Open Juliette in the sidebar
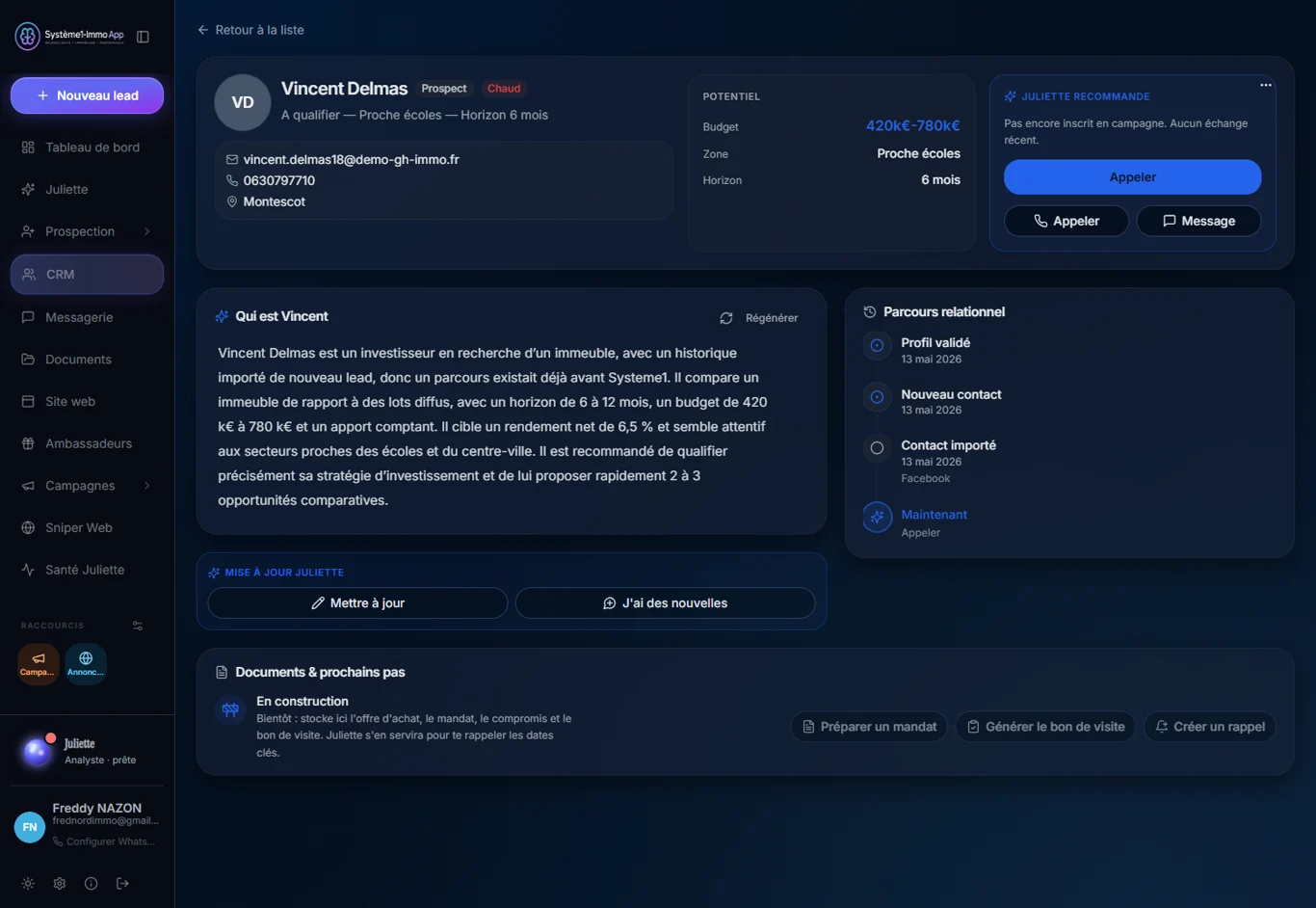 click(87, 190)
